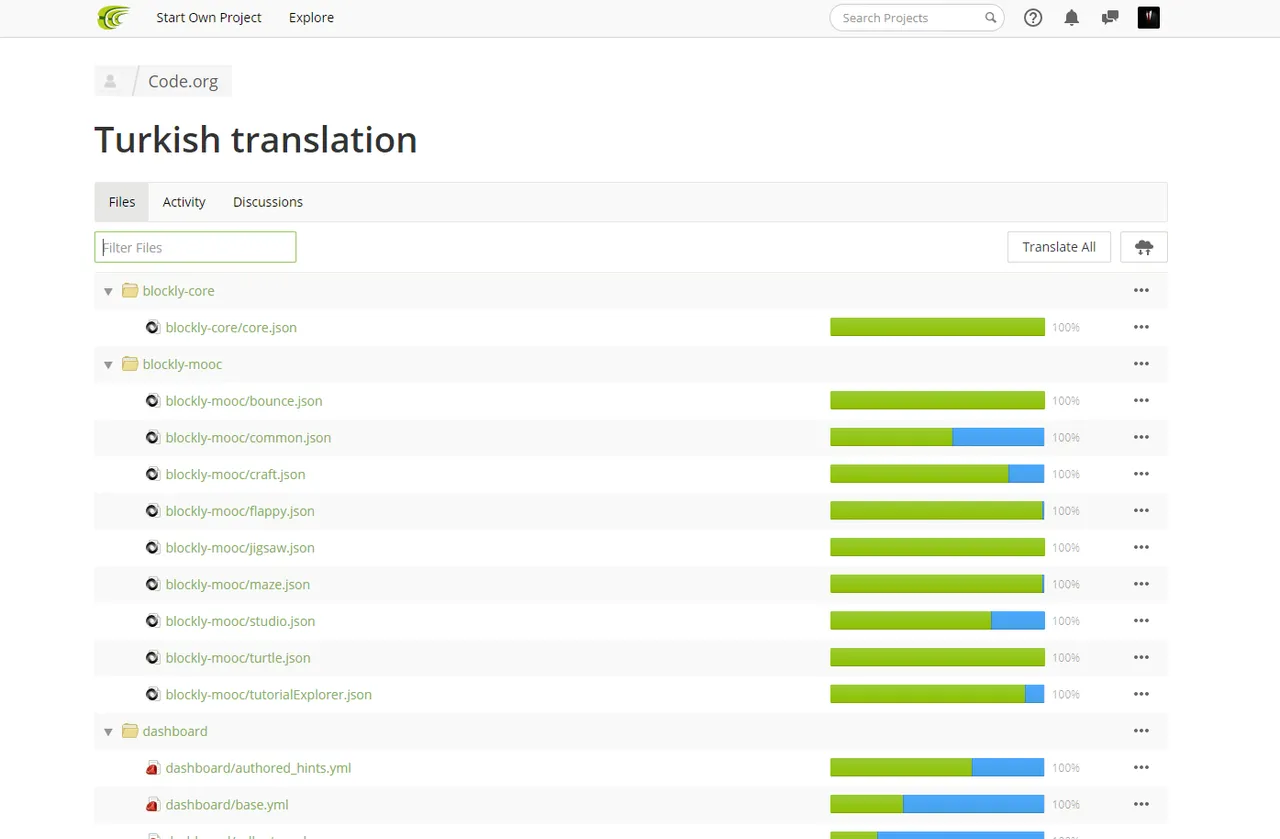
Task: Open dashboard/base.yml file link
Action: point(227,804)
